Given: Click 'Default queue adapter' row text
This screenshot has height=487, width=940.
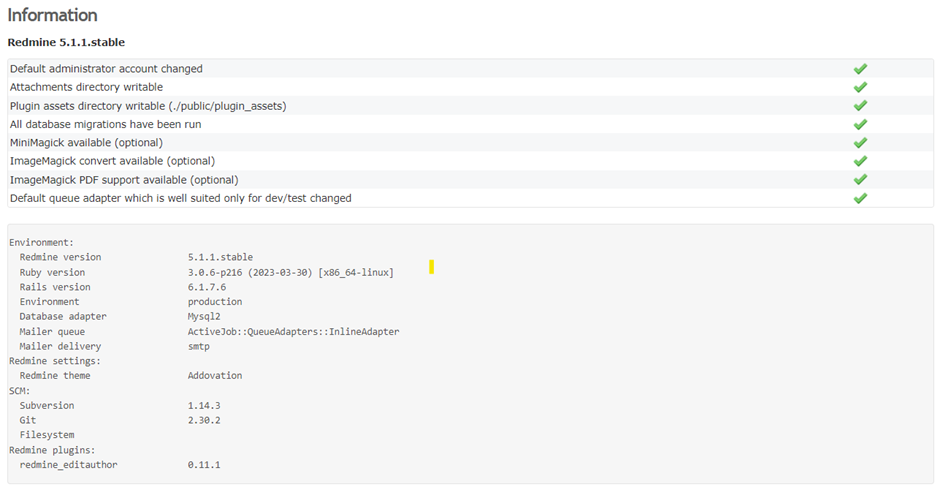Looking at the screenshot, I should [180, 198].
